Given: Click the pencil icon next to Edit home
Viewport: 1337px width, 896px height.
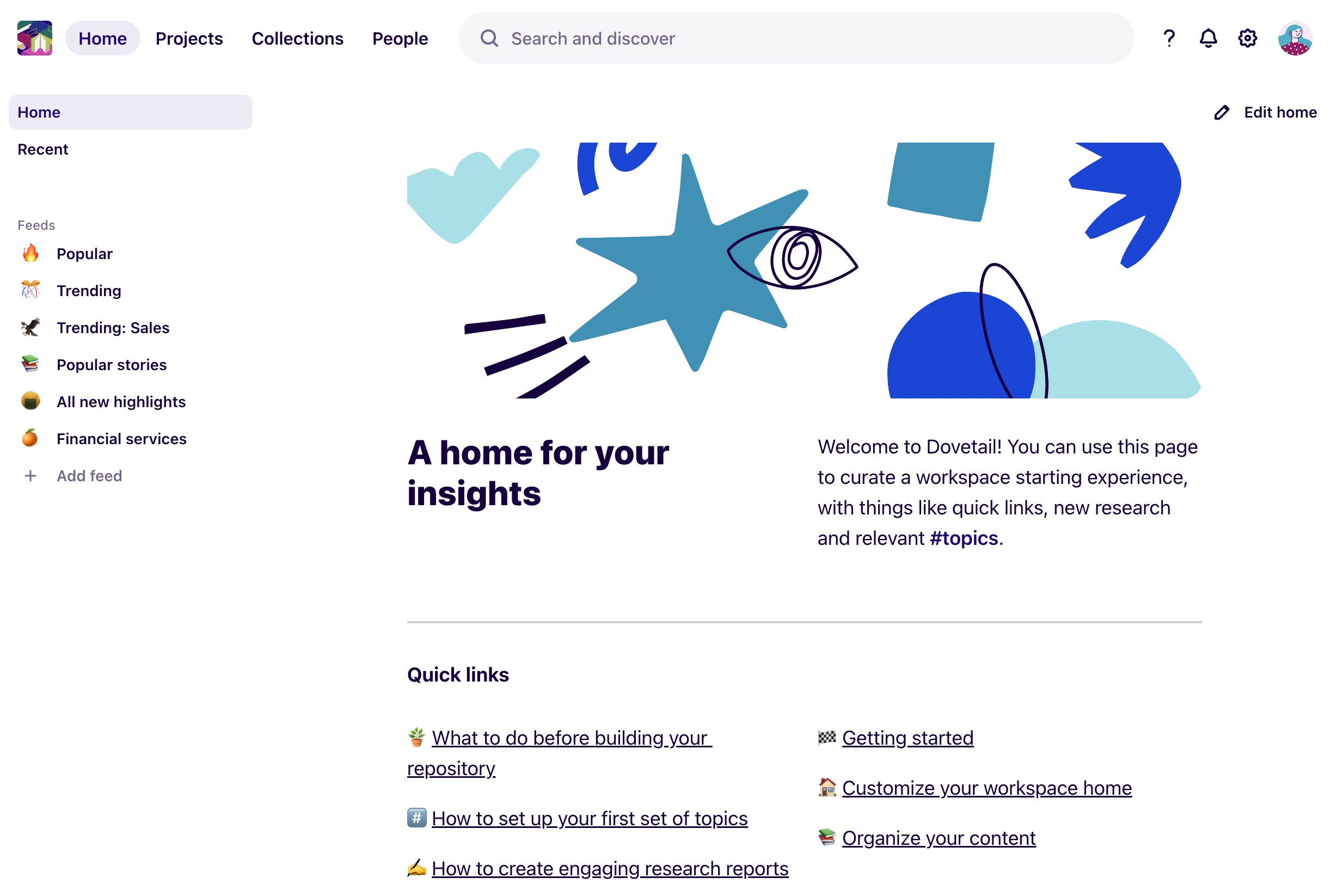Looking at the screenshot, I should click(x=1221, y=113).
